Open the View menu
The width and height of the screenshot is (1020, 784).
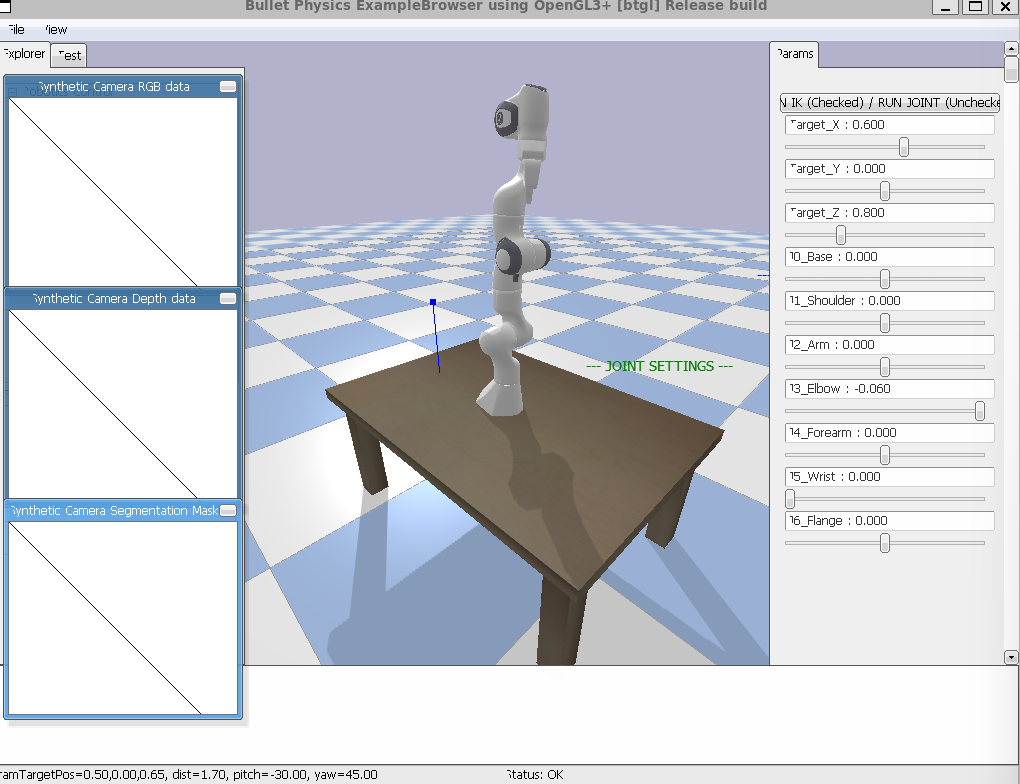tap(55, 30)
